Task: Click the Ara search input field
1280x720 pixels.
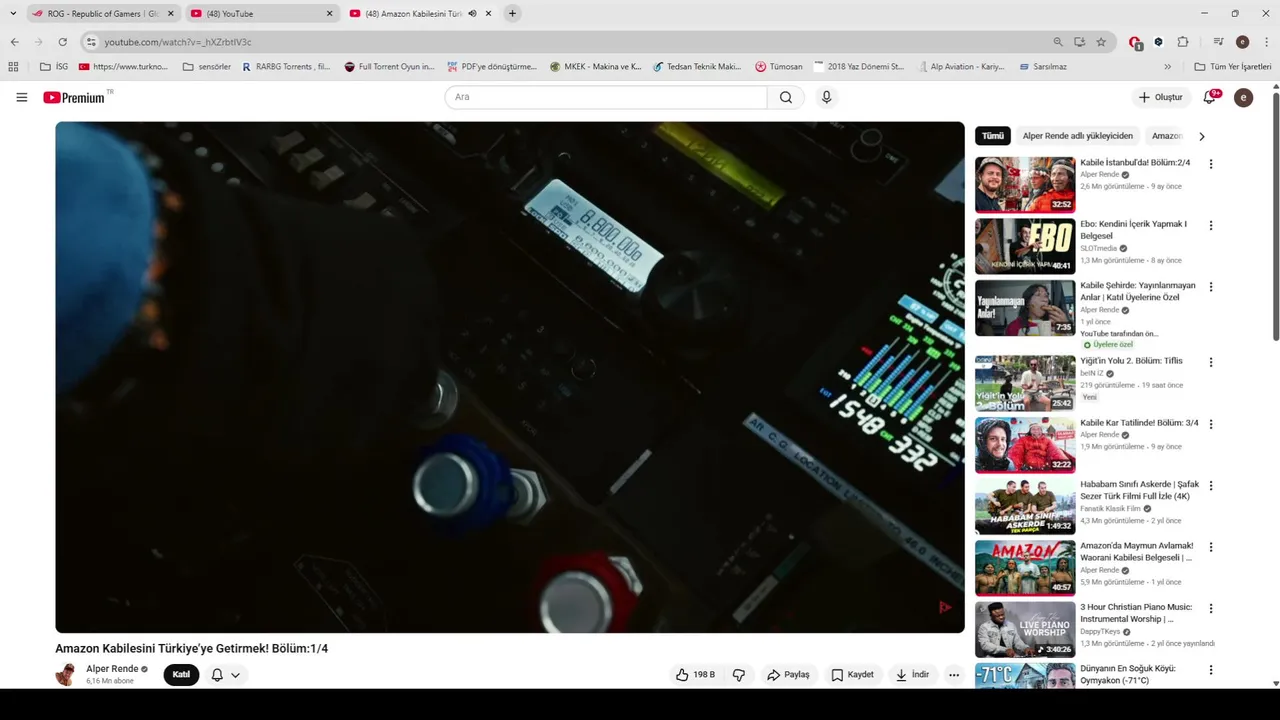Action: [x=606, y=97]
